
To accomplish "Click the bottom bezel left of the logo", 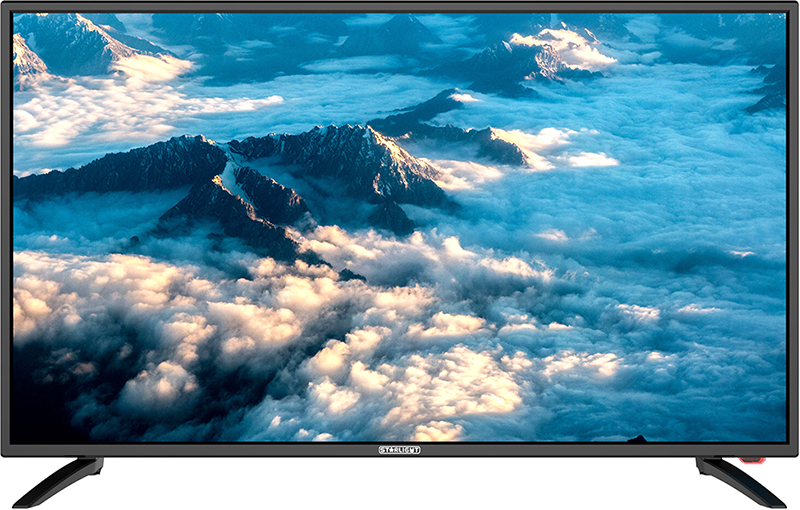I will coord(200,450).
